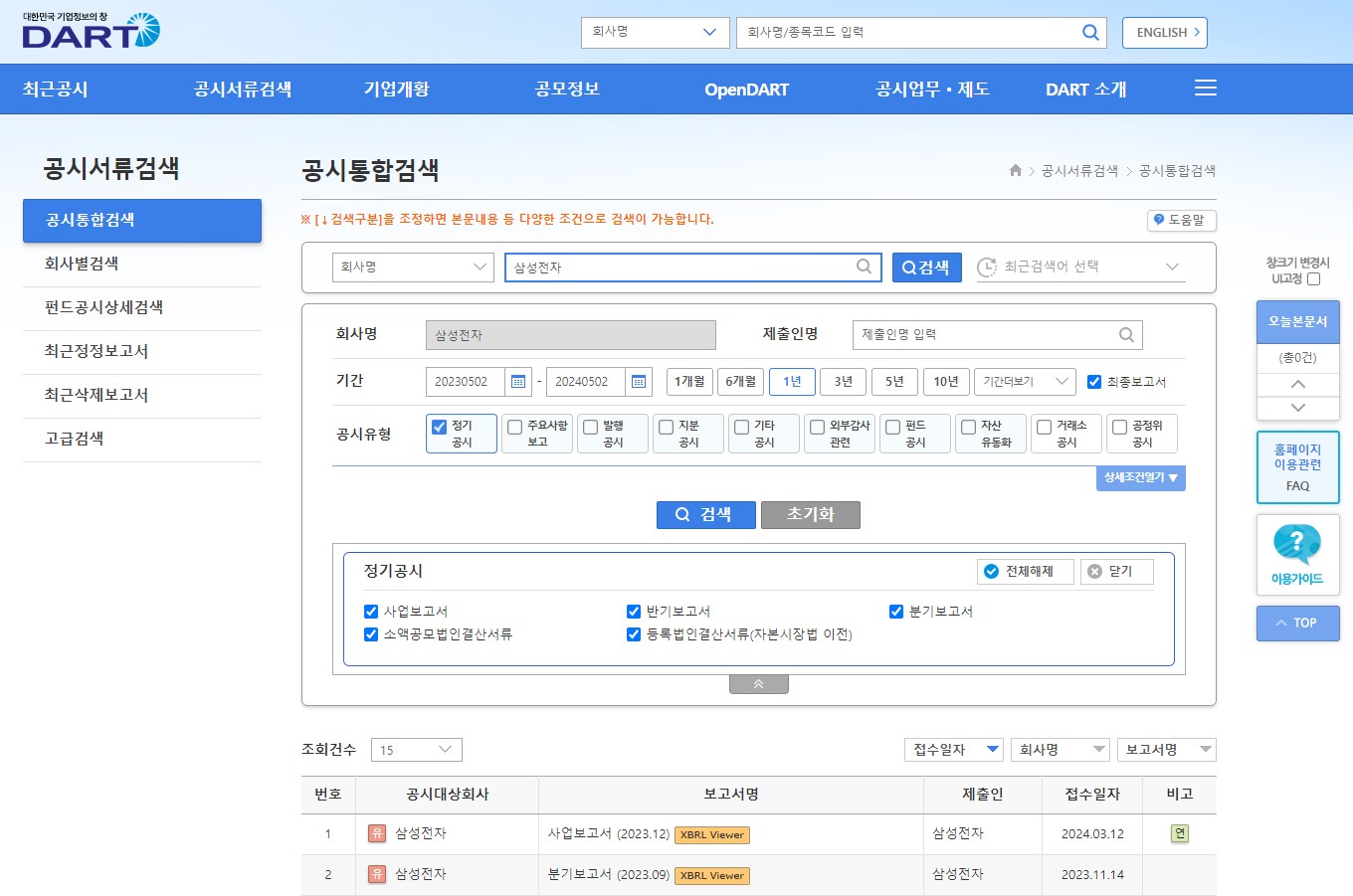Click the 이용가이드 question mark icon
This screenshot has width=1353, height=896.
1297,544
